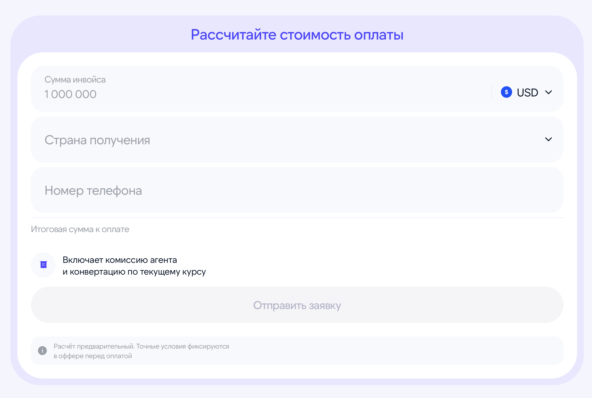Image resolution: width=592 pixels, height=398 pixels.
Task: Click the text и конвертацию по текущему курсу
Action: [134, 272]
